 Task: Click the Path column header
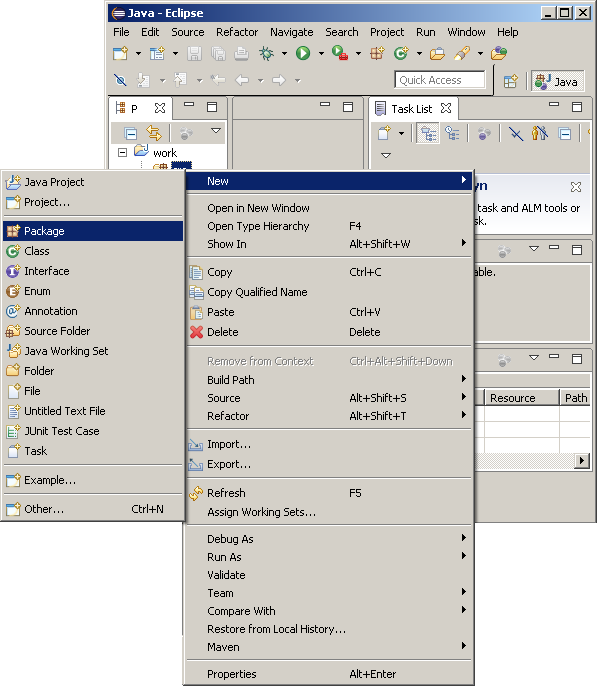576,398
